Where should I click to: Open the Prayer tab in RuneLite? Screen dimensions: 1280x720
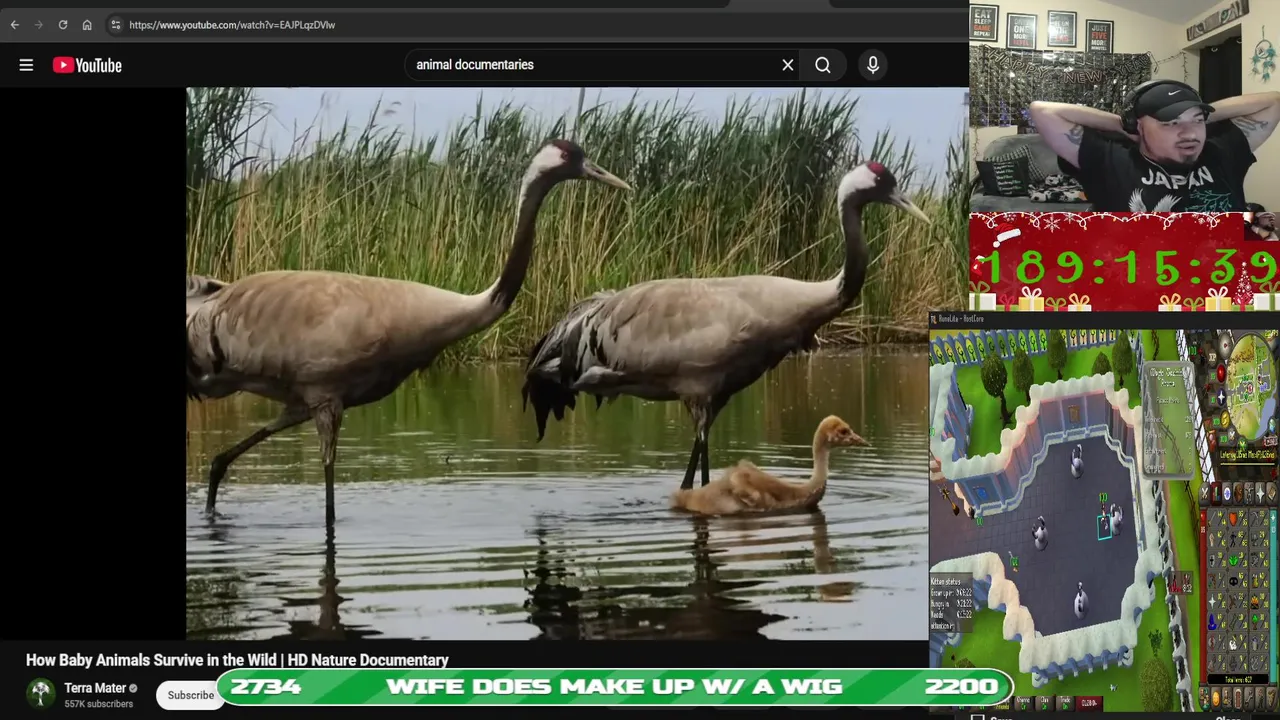tap(1260, 492)
